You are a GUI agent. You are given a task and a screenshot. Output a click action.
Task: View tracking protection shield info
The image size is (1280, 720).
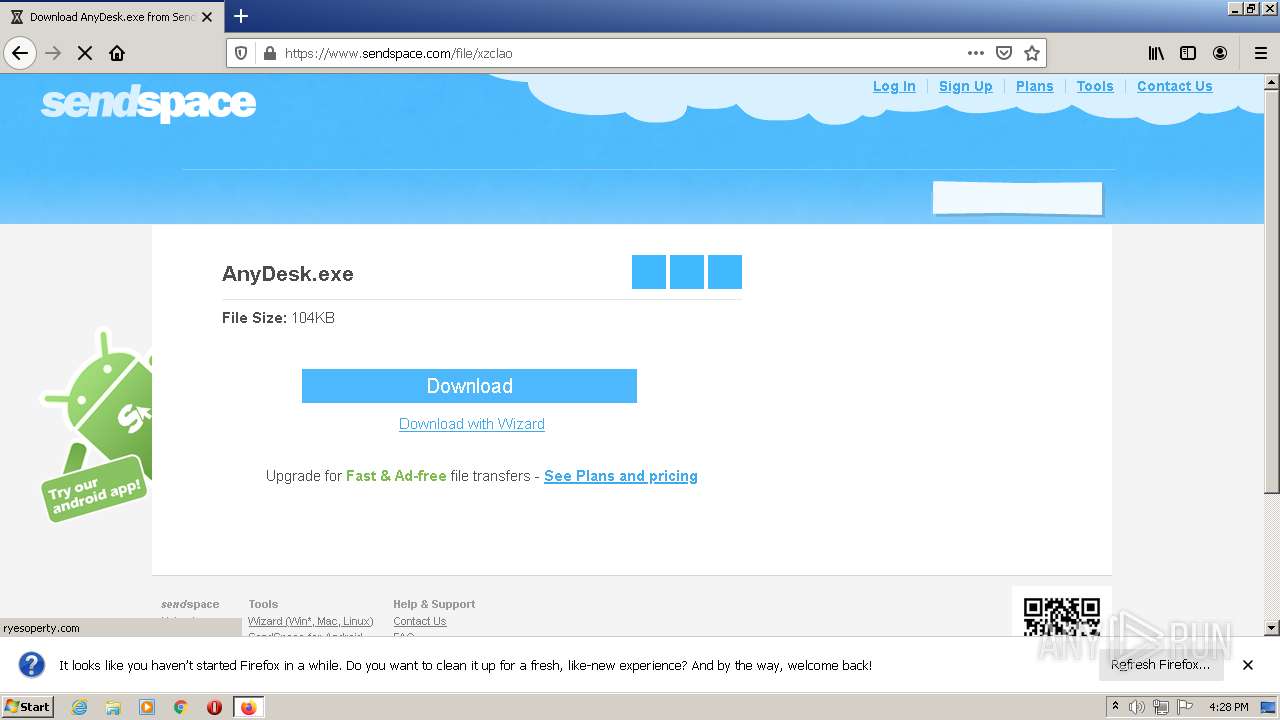point(241,53)
